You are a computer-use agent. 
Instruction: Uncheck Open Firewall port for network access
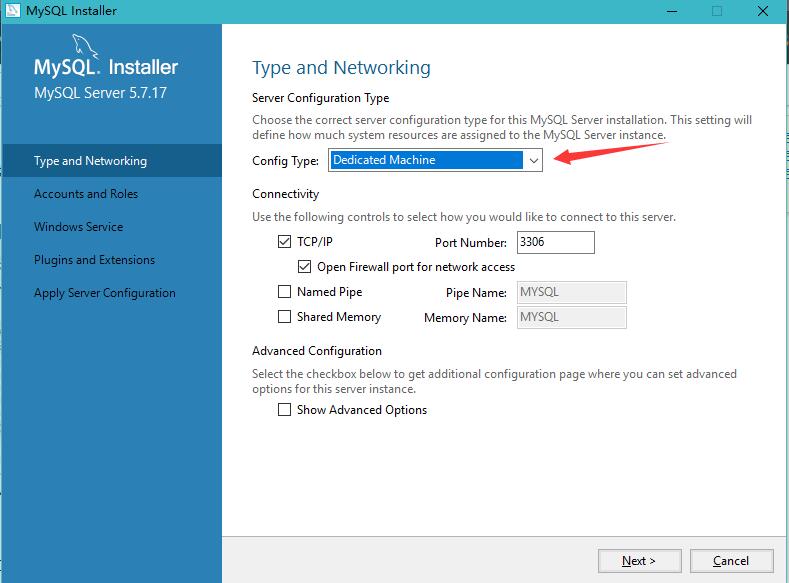(305, 267)
